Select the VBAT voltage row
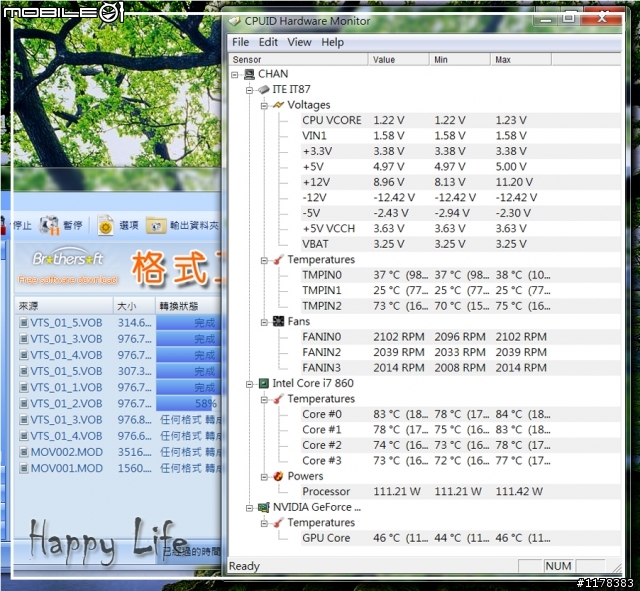Image resolution: width=640 pixels, height=591 pixels. 460,244
